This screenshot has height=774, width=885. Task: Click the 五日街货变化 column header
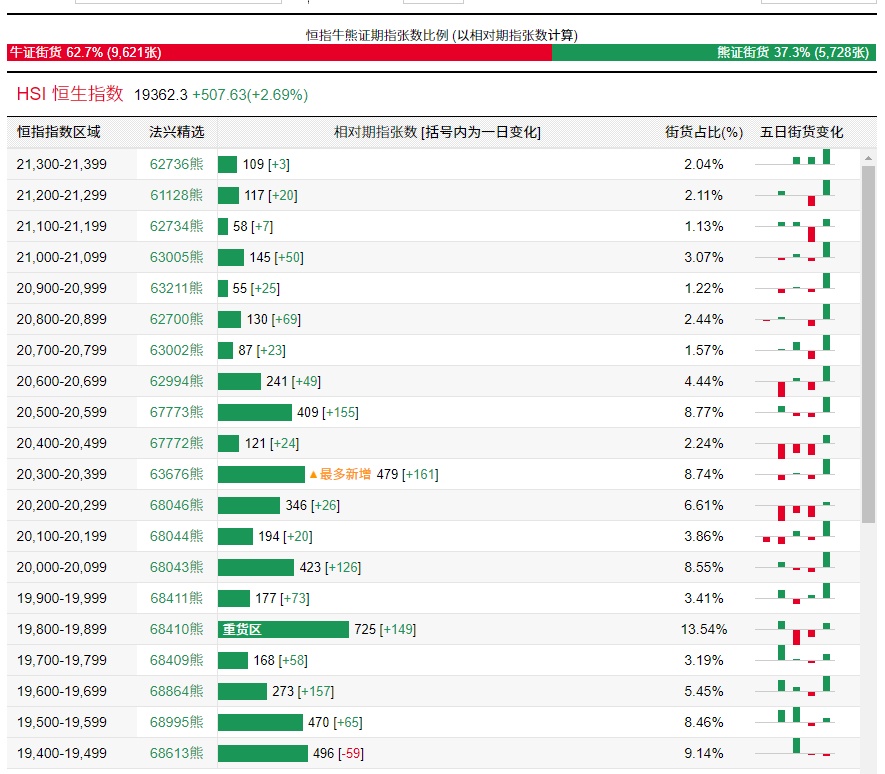[x=801, y=132]
